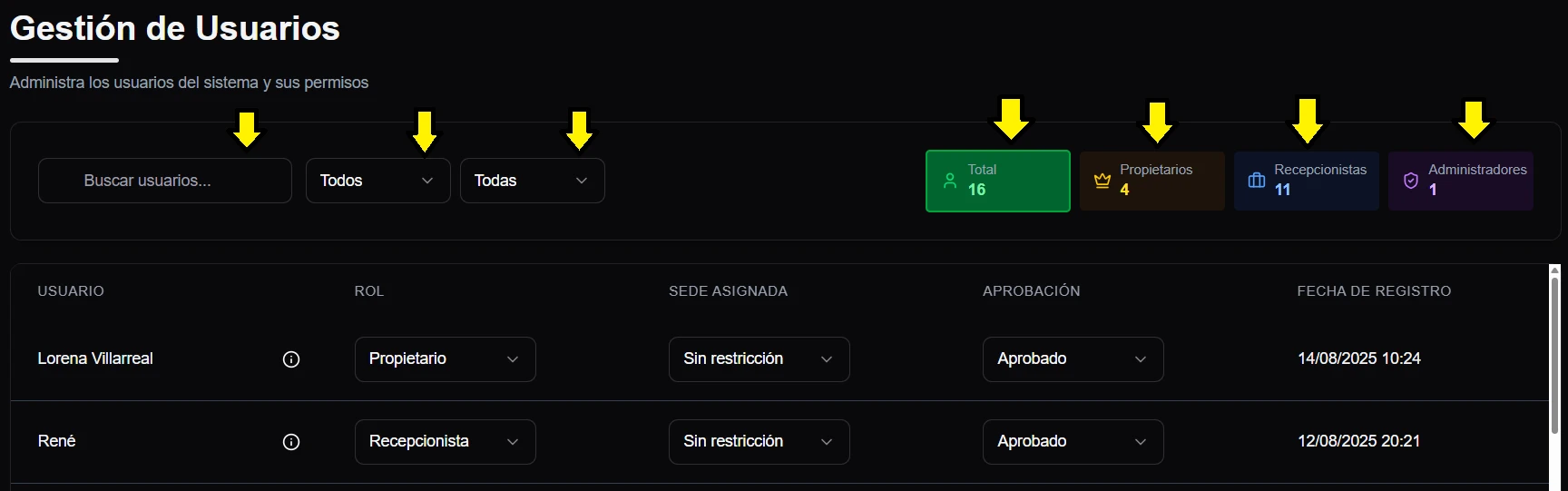Click the info icon next to Lorena Villarreal

coord(291,359)
